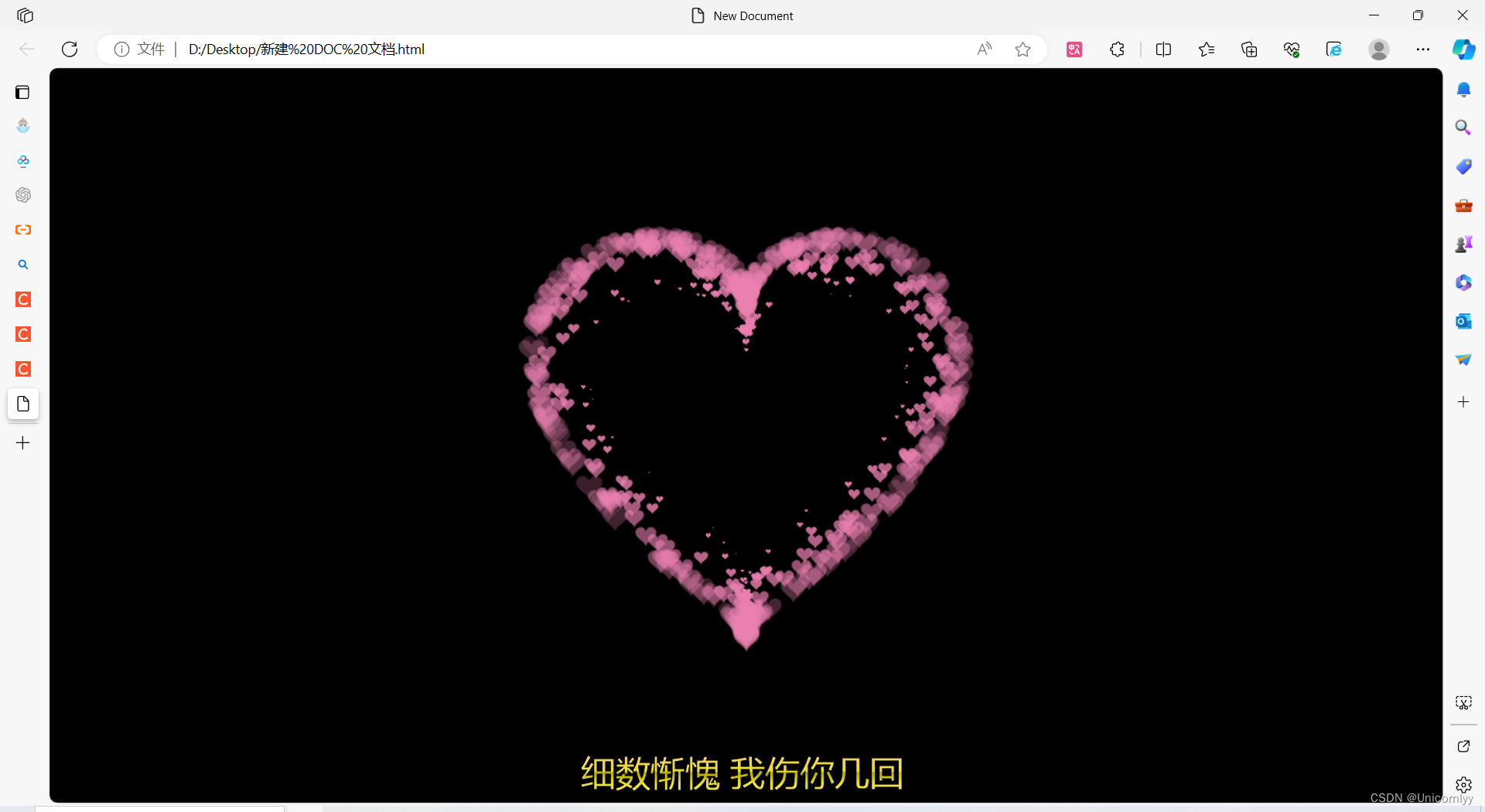
Task: Open Outlook from the sidebar
Action: tap(1463, 320)
